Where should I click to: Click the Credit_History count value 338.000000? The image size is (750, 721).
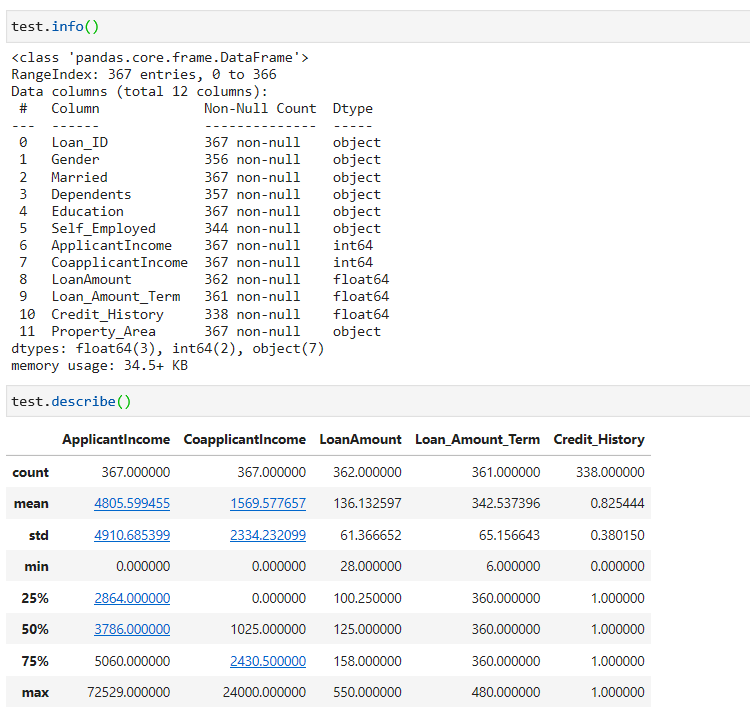tap(610, 472)
